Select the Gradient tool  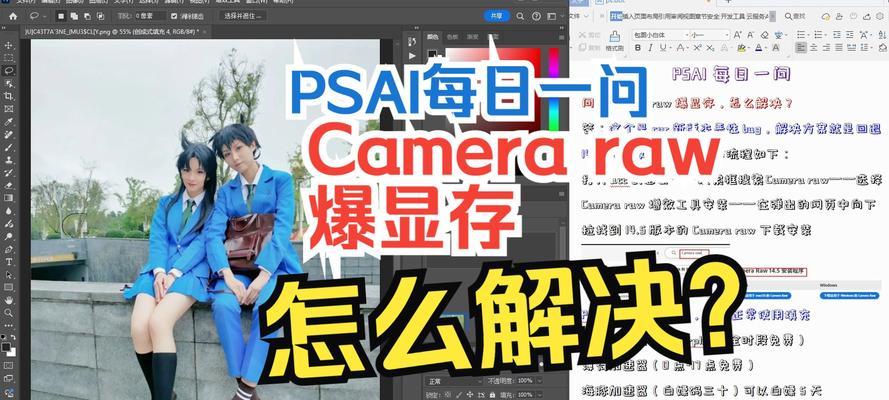(x=9, y=198)
